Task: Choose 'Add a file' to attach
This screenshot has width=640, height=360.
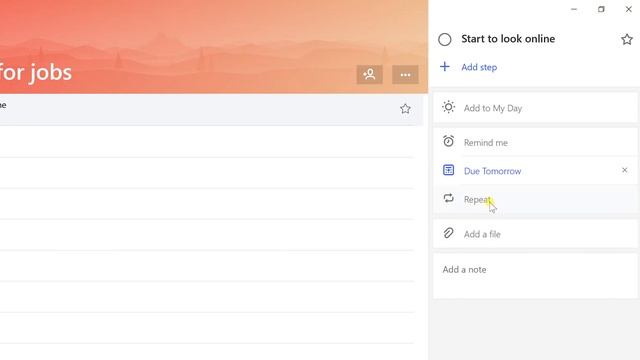Action: (535, 234)
